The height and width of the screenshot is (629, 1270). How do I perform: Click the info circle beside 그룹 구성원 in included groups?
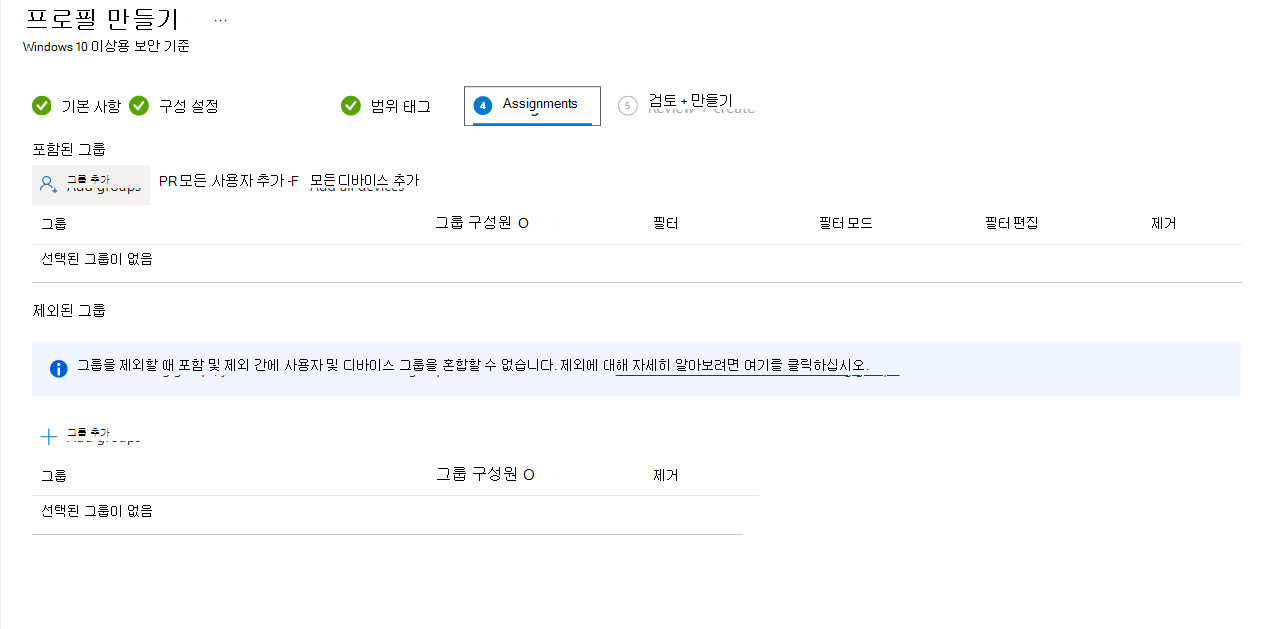tap(524, 224)
